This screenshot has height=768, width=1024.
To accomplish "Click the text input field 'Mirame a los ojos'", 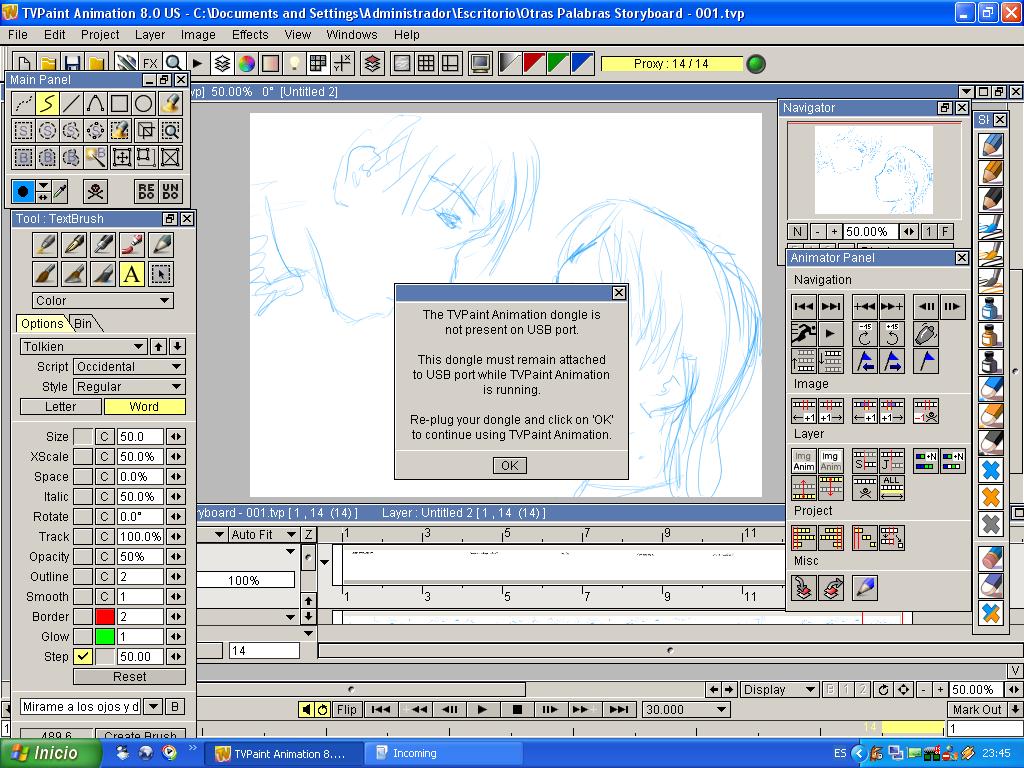I will click(x=80, y=707).
